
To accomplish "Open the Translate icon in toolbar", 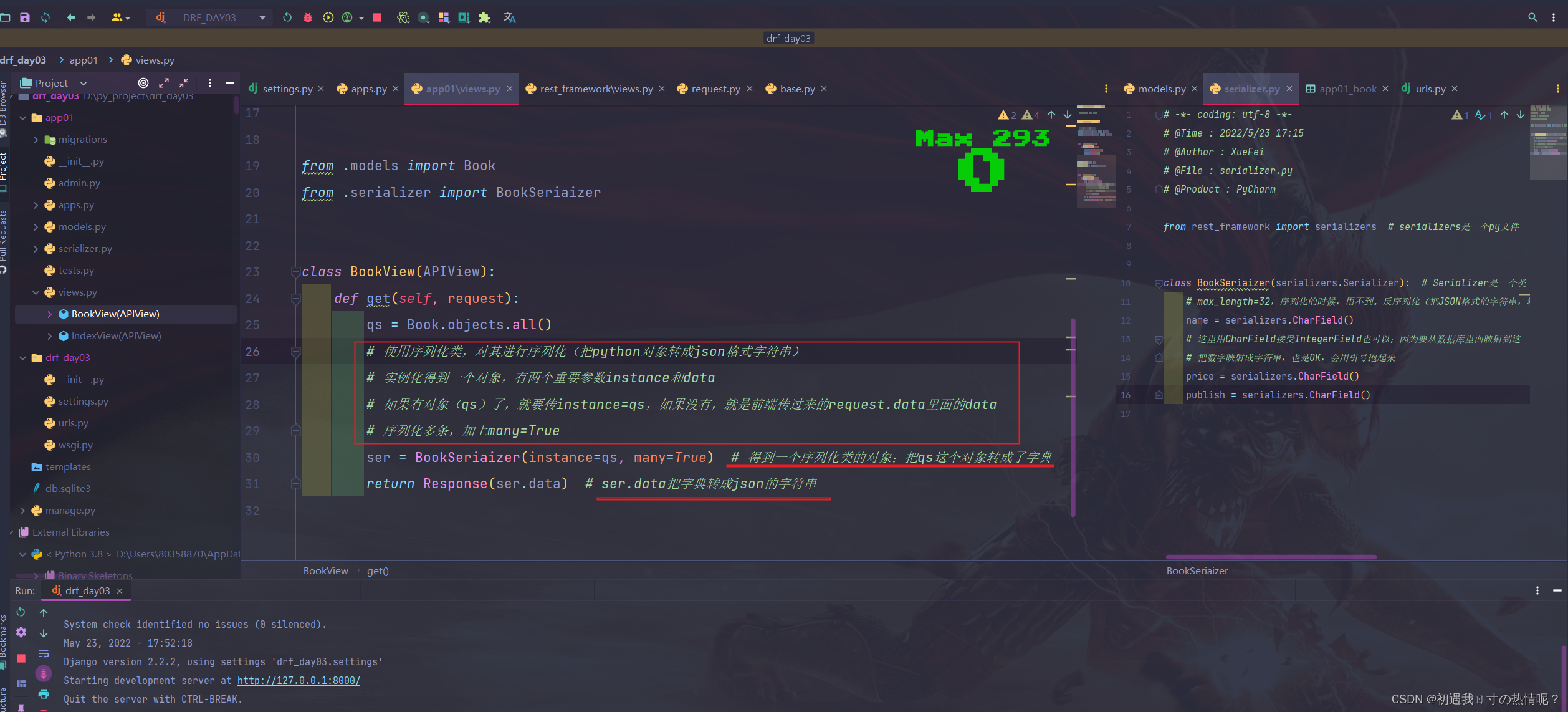I will (x=509, y=17).
